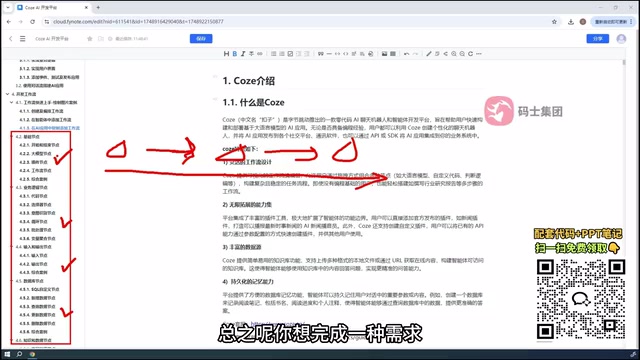Image resolution: width=640 pixels, height=360 pixels.
Task: Insert a horizontal divider line
Action: (x=329, y=54)
